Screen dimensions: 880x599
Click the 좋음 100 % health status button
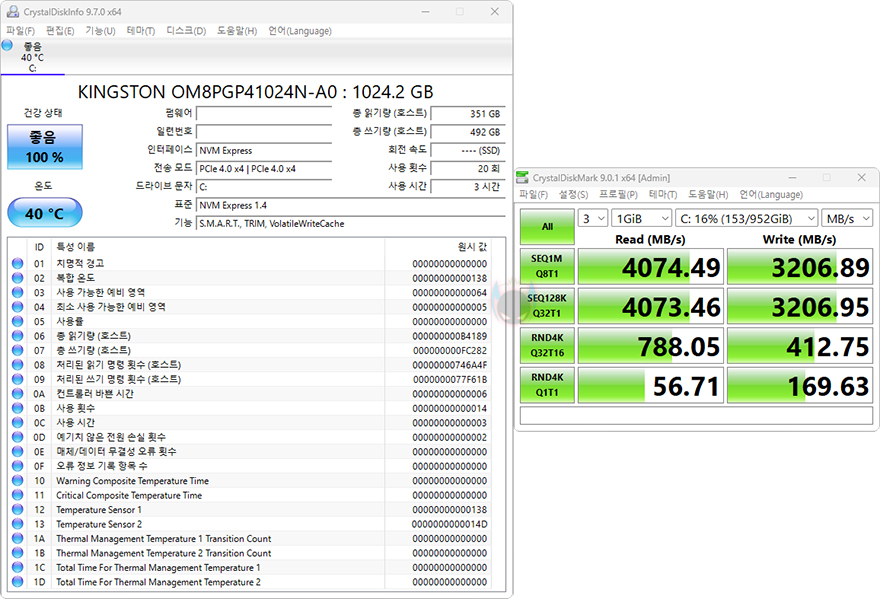[45, 147]
